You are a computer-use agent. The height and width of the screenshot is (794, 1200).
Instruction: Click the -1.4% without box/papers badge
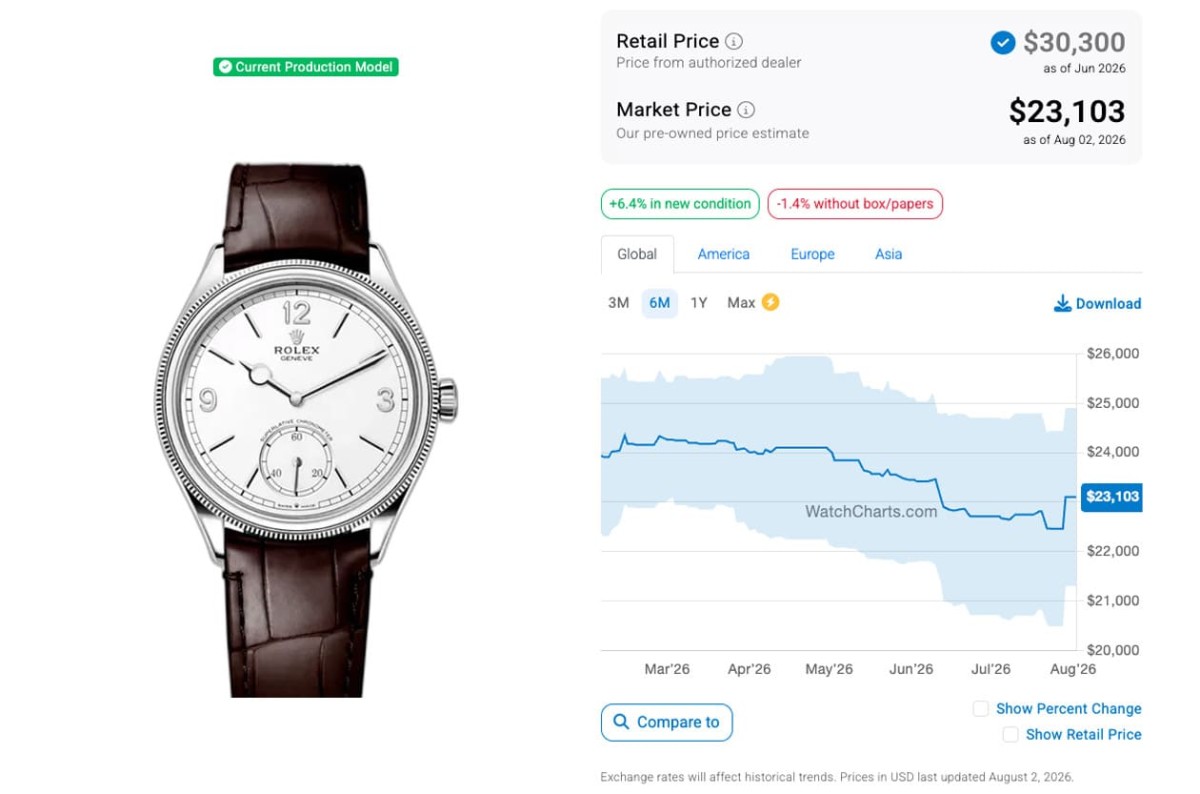coord(855,204)
